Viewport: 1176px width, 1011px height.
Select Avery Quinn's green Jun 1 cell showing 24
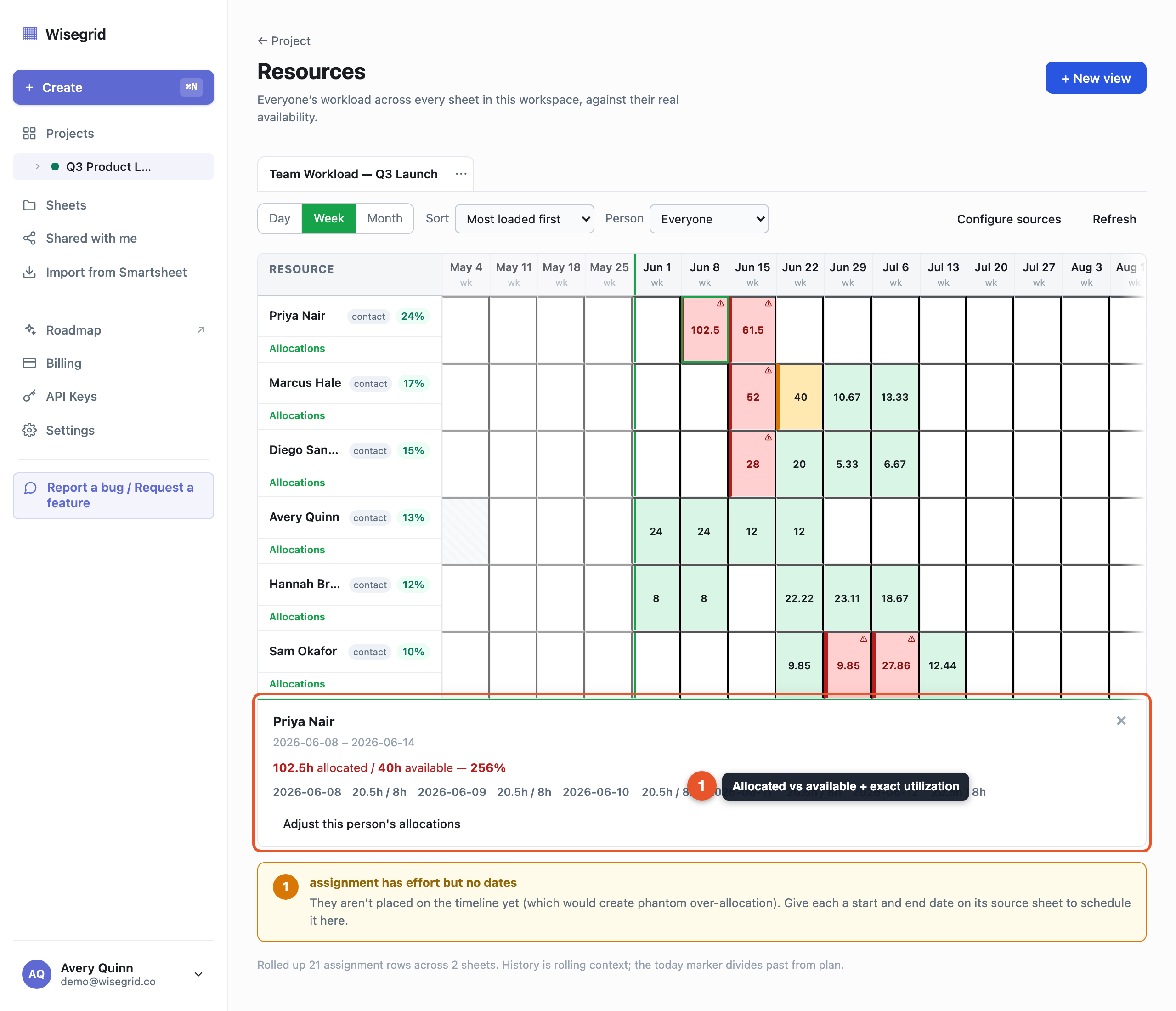click(x=656, y=531)
